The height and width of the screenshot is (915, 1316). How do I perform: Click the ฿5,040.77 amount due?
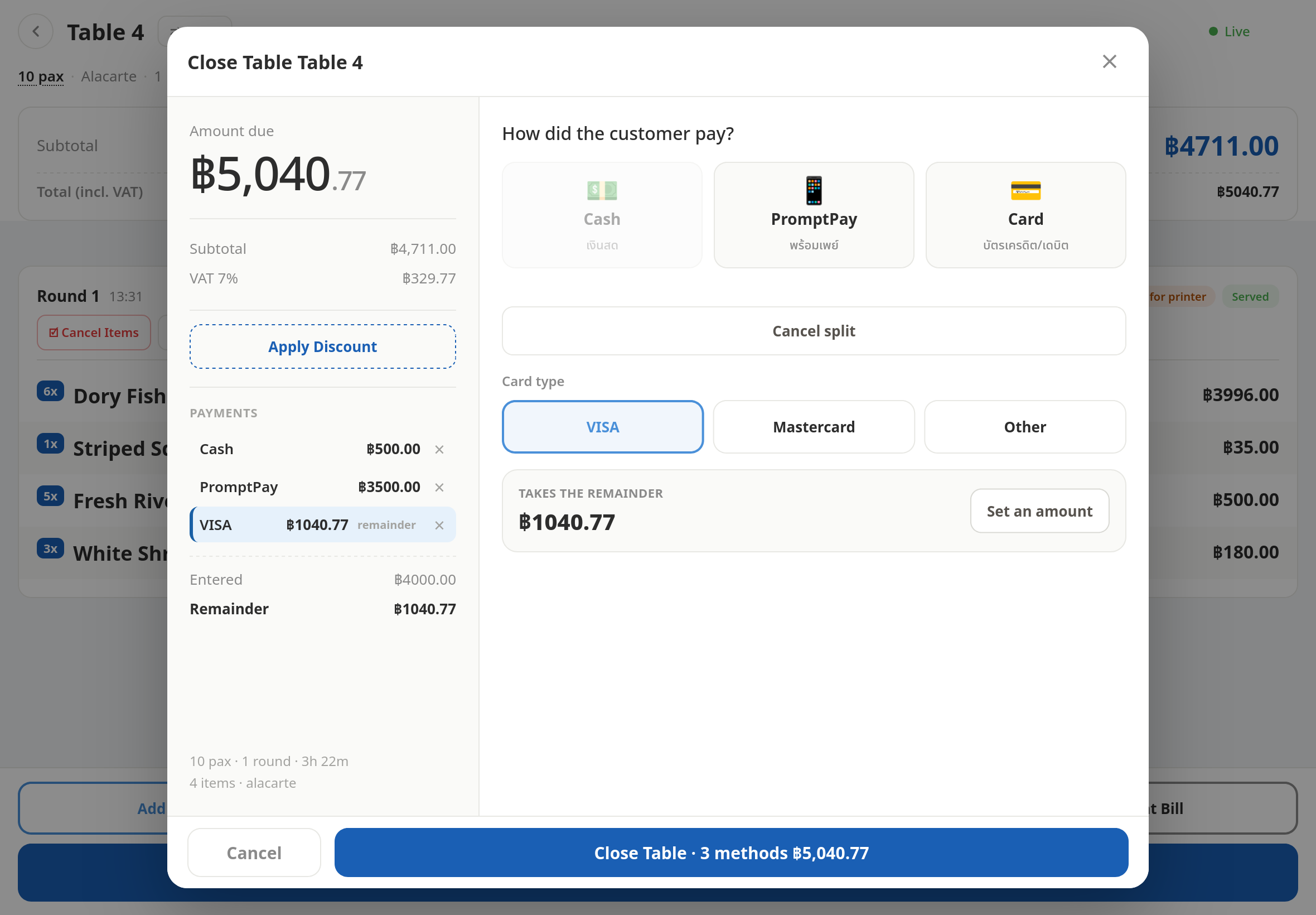(278, 174)
